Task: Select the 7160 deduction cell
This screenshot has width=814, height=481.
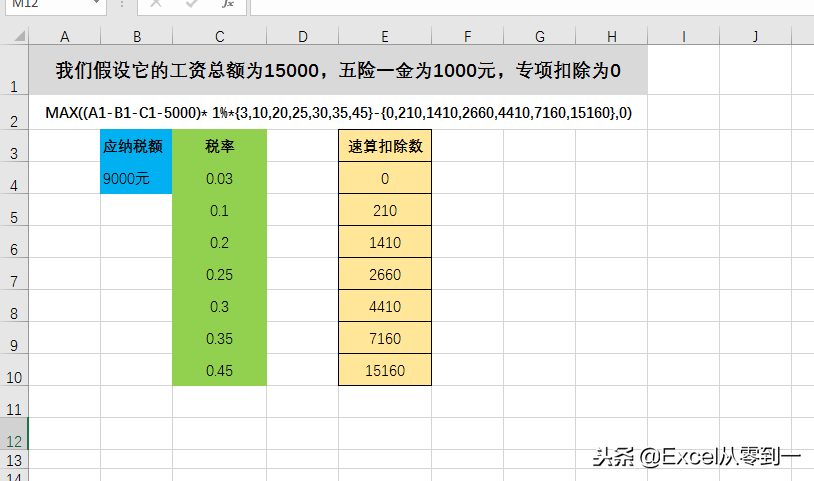Action: 385,338
